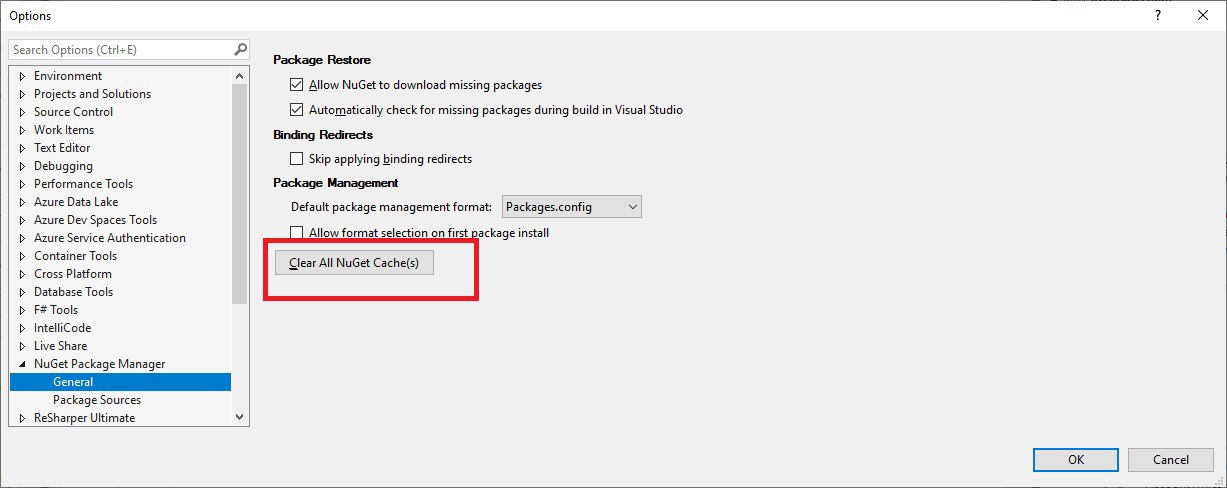1227x488 pixels.
Task: Select Azure Service Authentication entry
Action: [110, 238]
